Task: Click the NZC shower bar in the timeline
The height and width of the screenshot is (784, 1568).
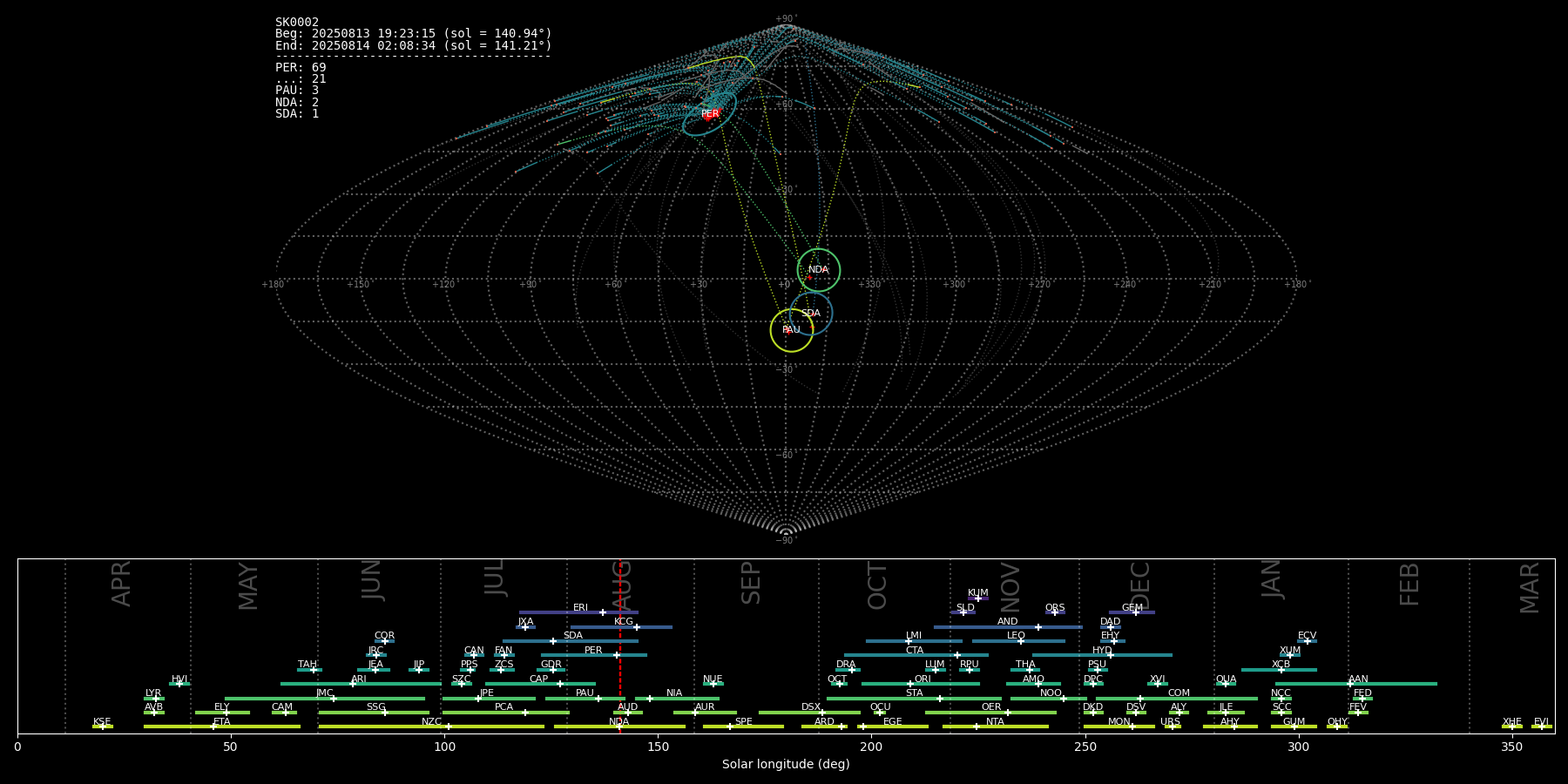Action: [431, 727]
